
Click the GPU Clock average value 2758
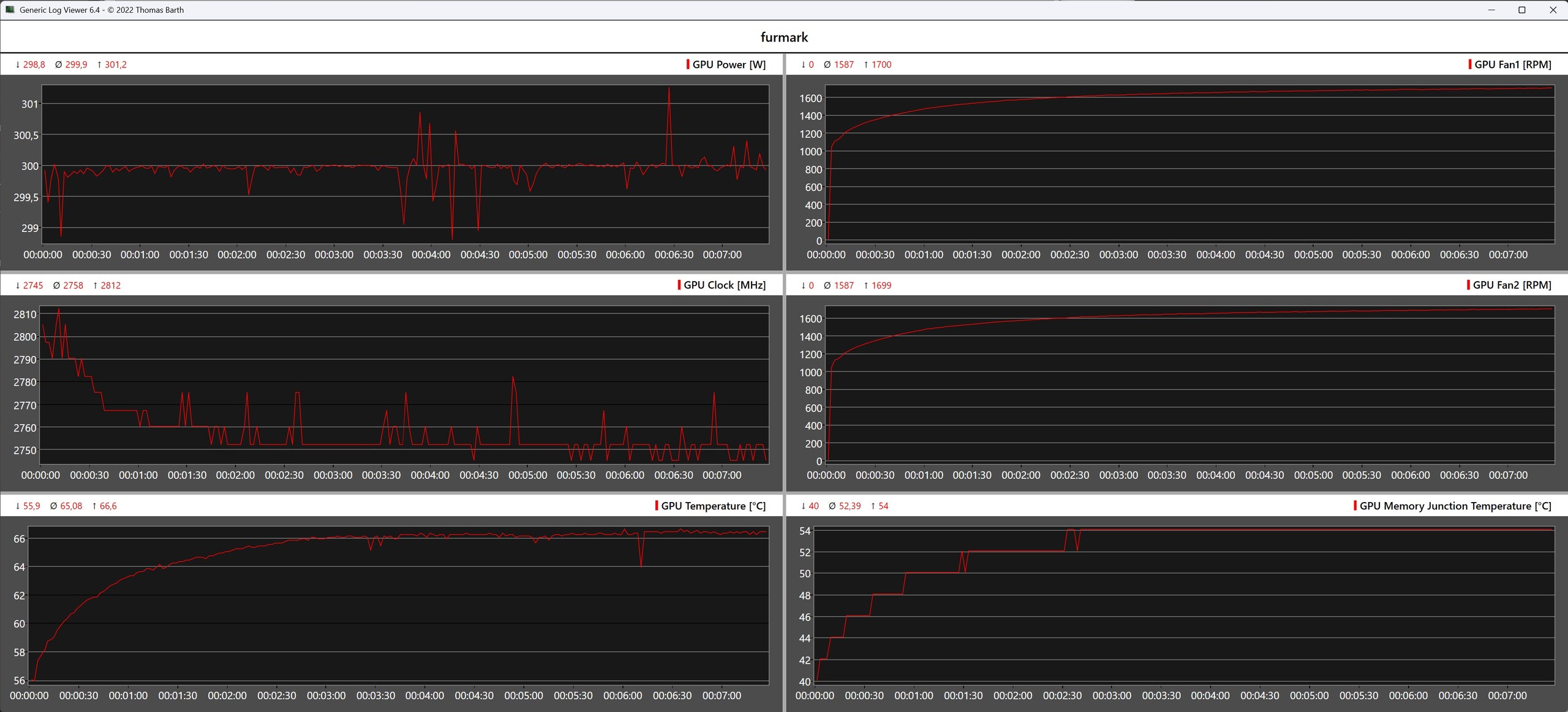tap(73, 285)
